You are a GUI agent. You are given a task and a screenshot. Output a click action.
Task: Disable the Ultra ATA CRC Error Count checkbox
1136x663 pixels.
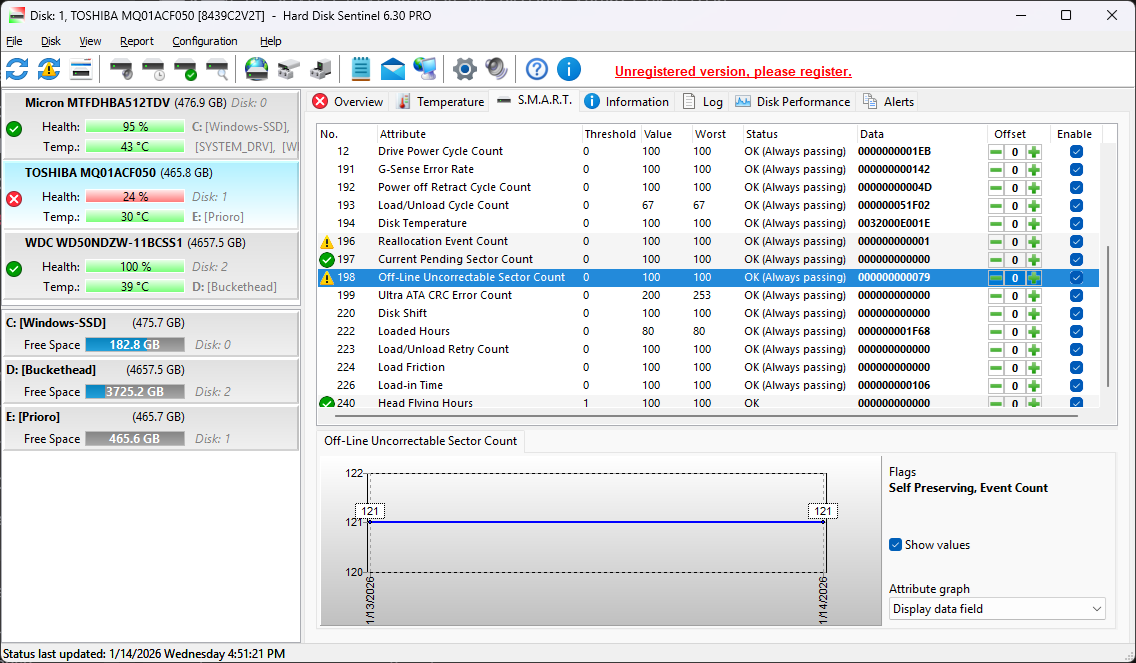[x=1076, y=295]
